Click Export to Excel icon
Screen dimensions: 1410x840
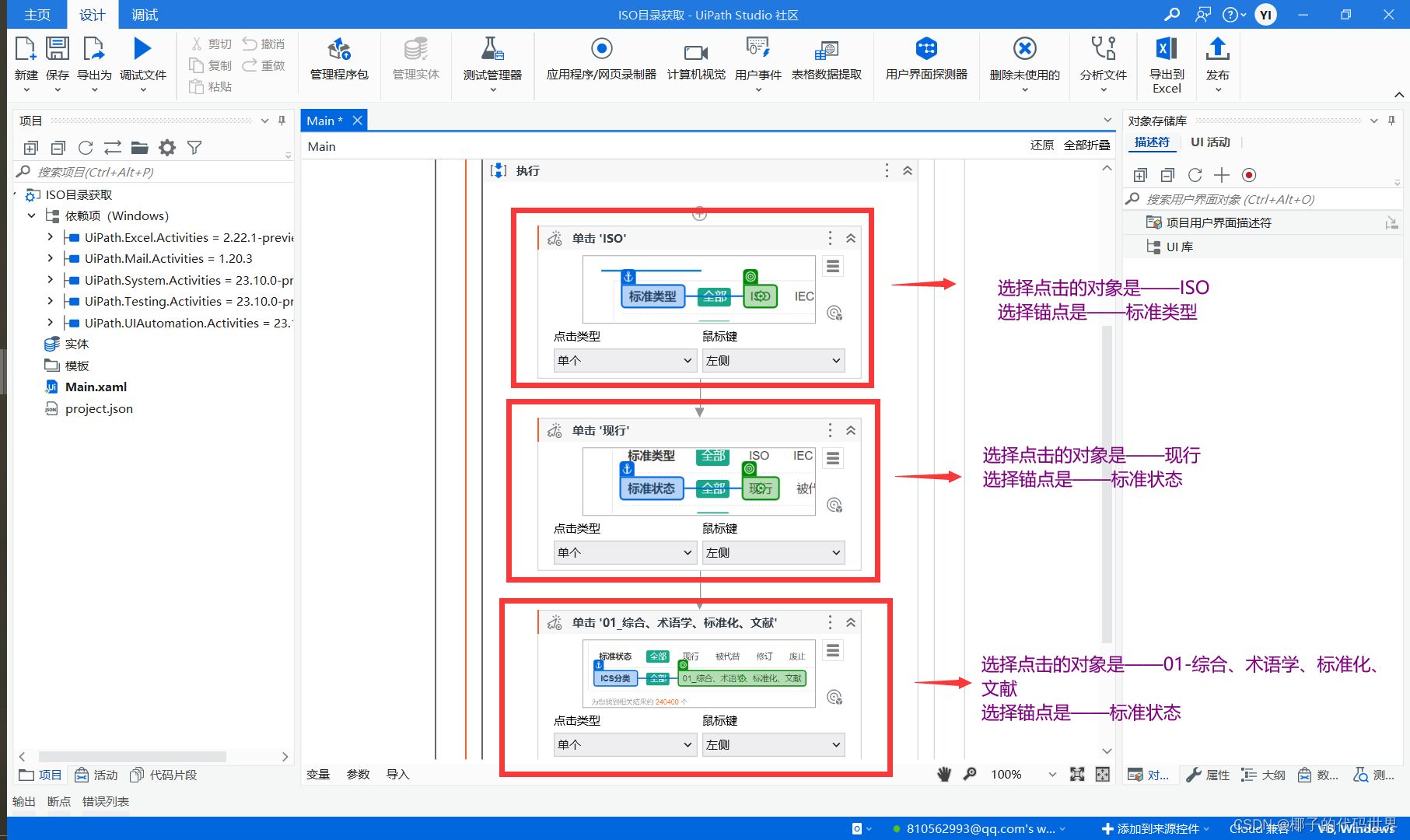click(x=1167, y=49)
